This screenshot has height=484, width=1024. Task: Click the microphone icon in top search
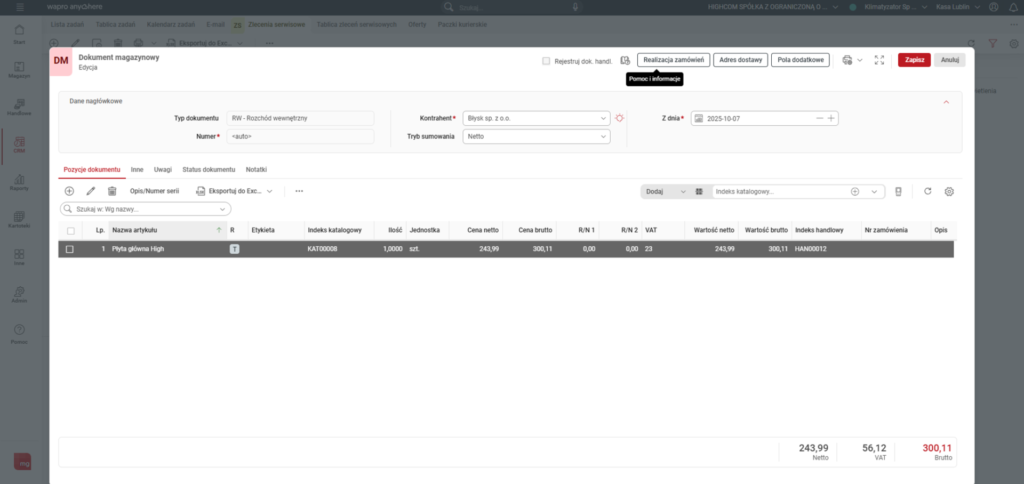pyautogui.click(x=575, y=7)
